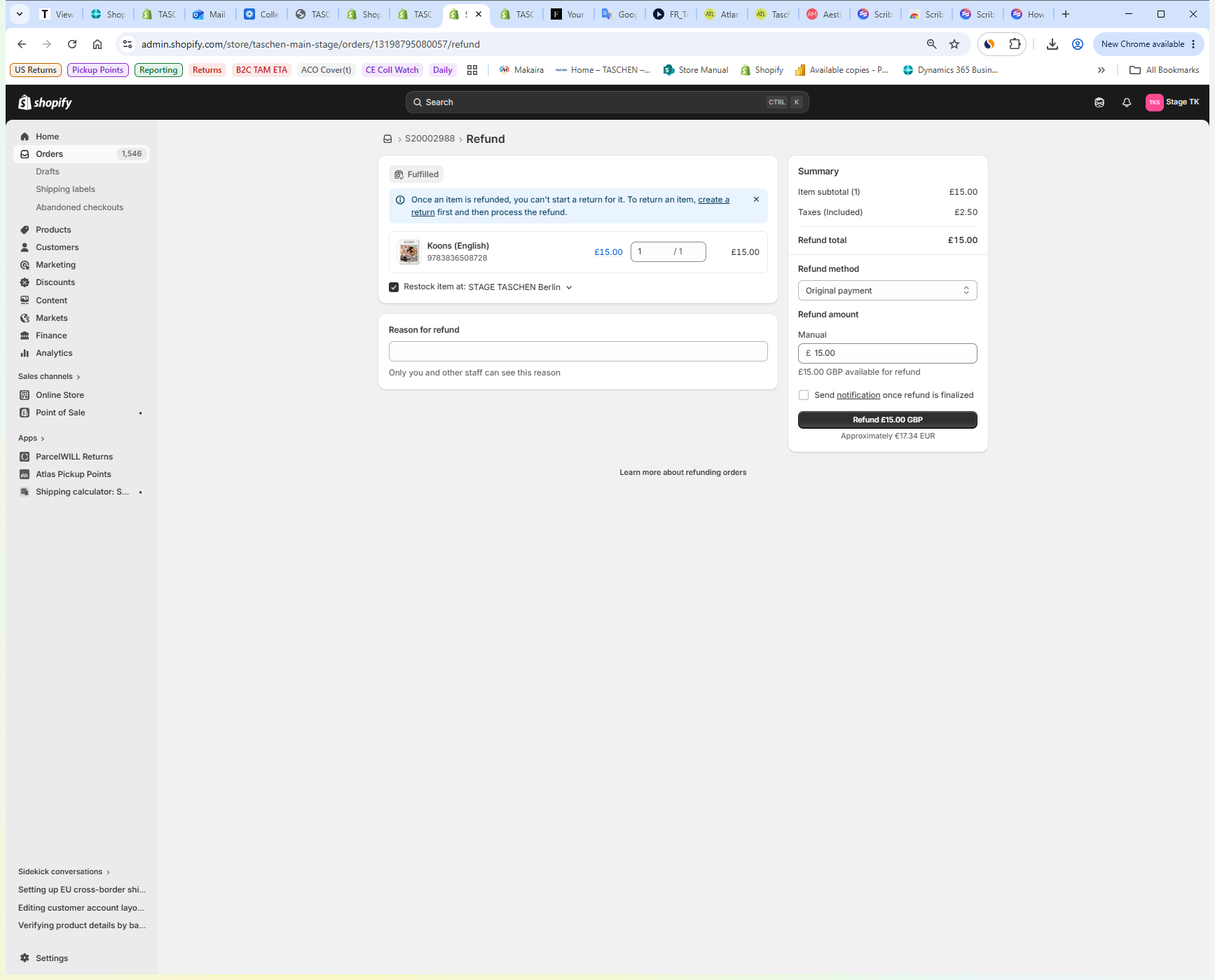This screenshot has height=980, width=1215.
Task: Open Settings gear at sidebar bottom
Action: 25,958
